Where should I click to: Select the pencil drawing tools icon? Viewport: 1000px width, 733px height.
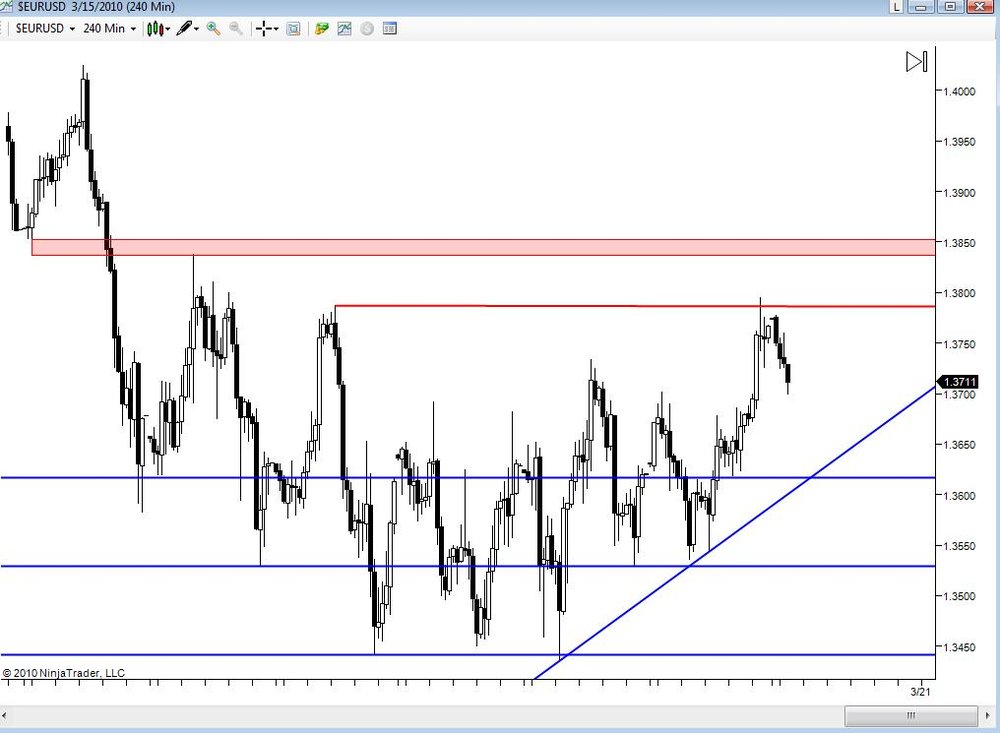pyautogui.click(x=184, y=28)
